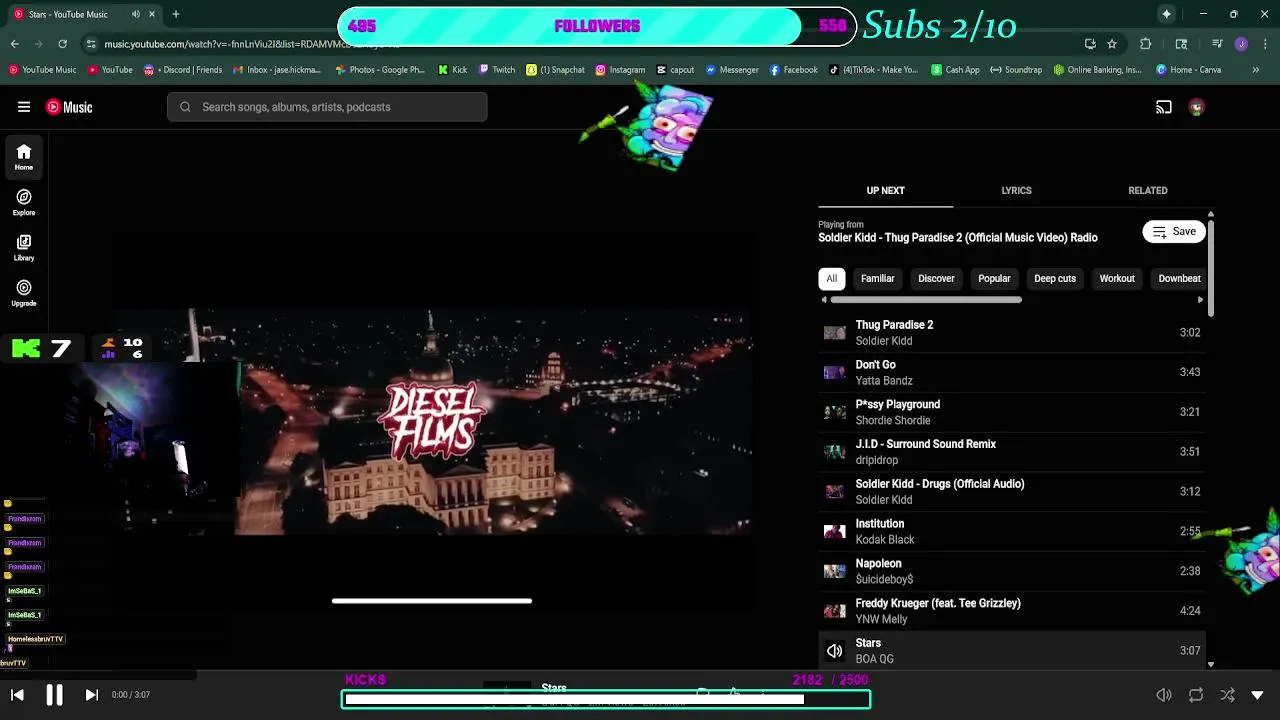The image size is (1280, 720).
Task: Open the Snapchat bookmark
Action: (556, 70)
